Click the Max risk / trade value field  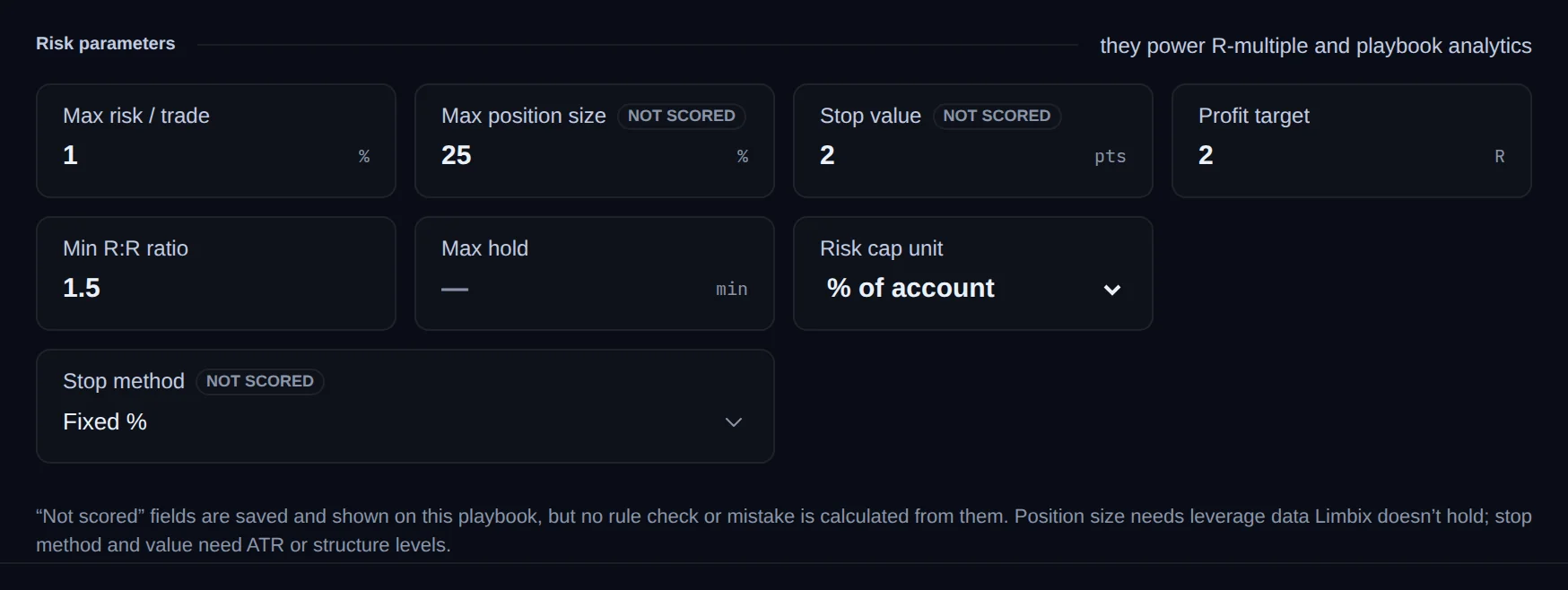206,155
